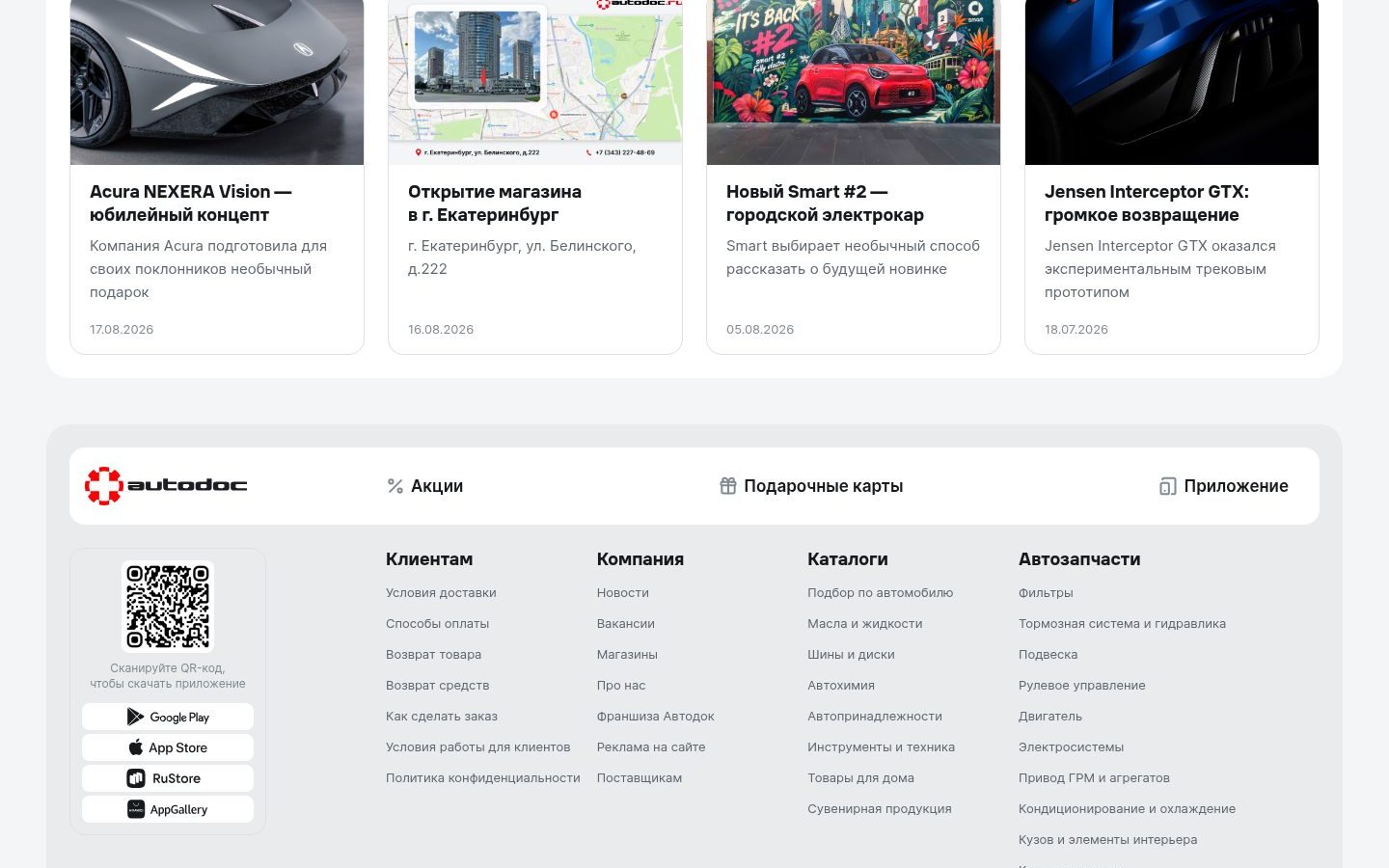Viewport: 1389px width, 868px height.
Task: Open Магазины link
Action: pyautogui.click(x=627, y=655)
